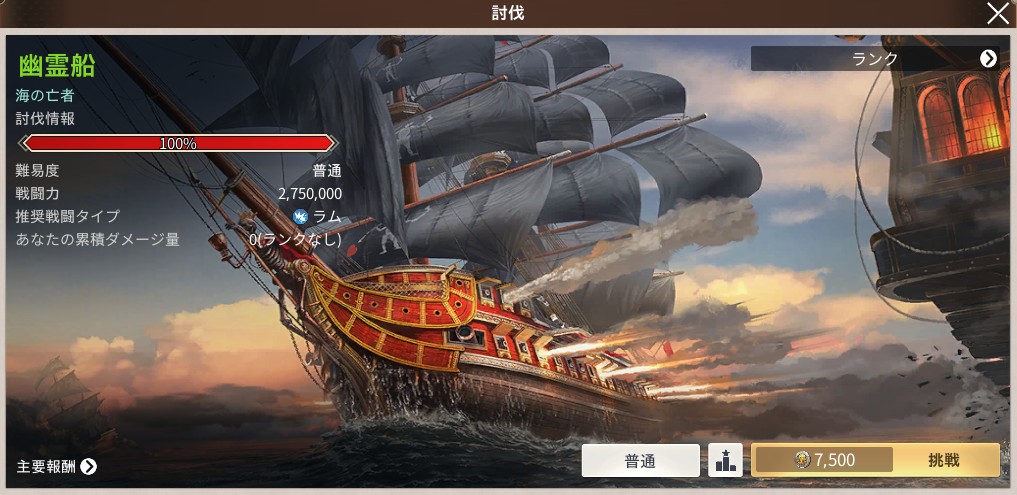
Task: Click the 7,500 cost field
Action: (x=824, y=460)
